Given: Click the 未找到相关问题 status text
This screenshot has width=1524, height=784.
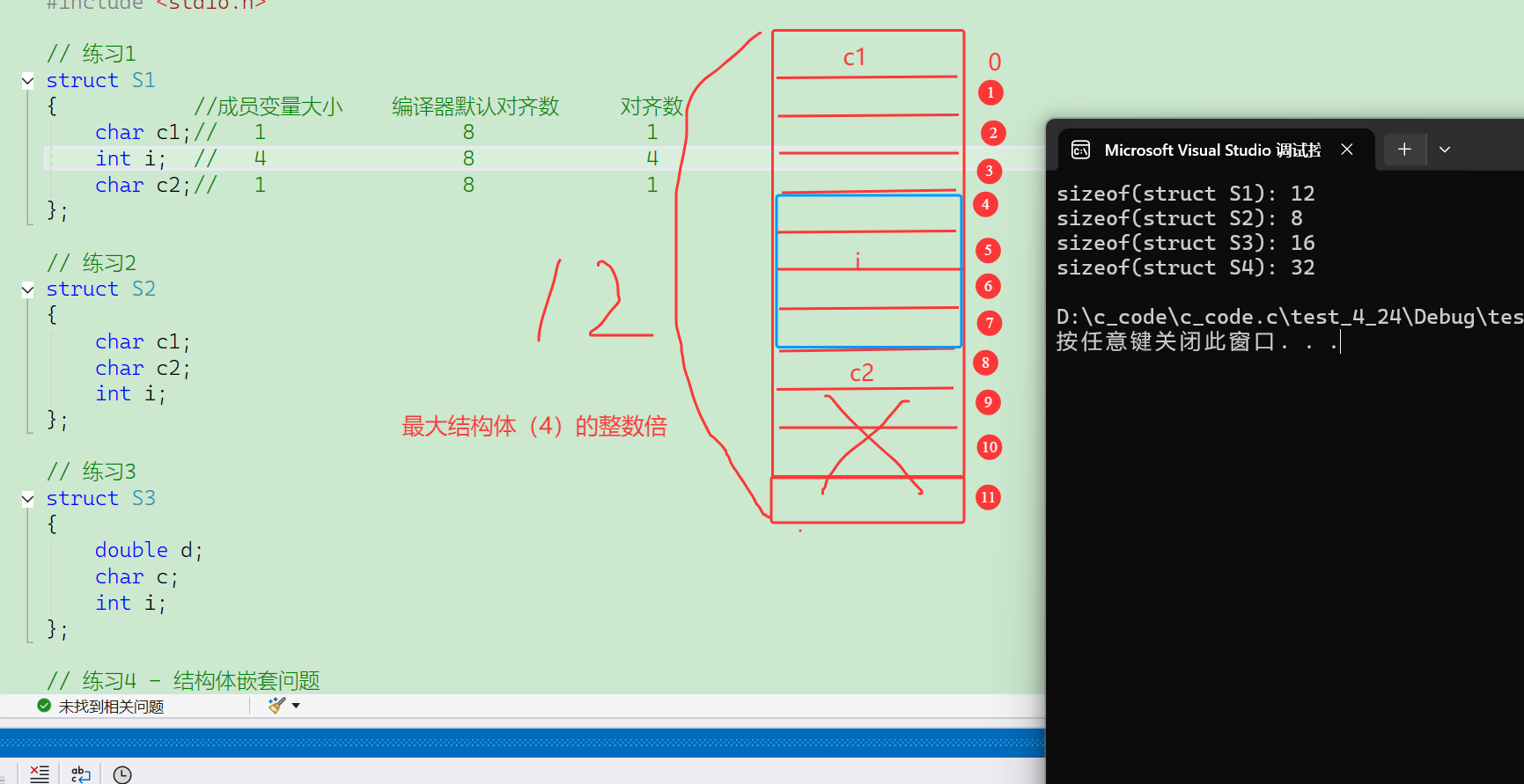Looking at the screenshot, I should (111, 707).
